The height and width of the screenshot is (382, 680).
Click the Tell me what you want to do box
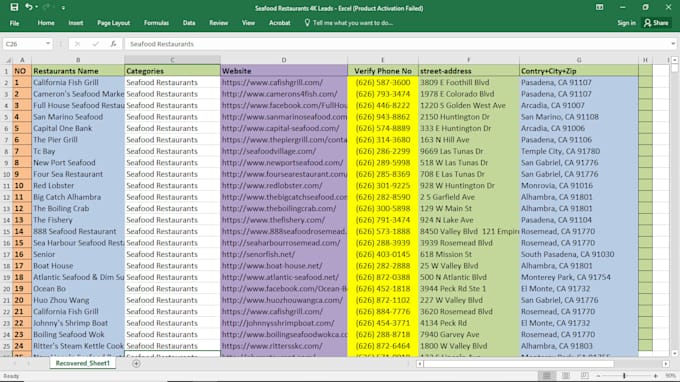349,23
